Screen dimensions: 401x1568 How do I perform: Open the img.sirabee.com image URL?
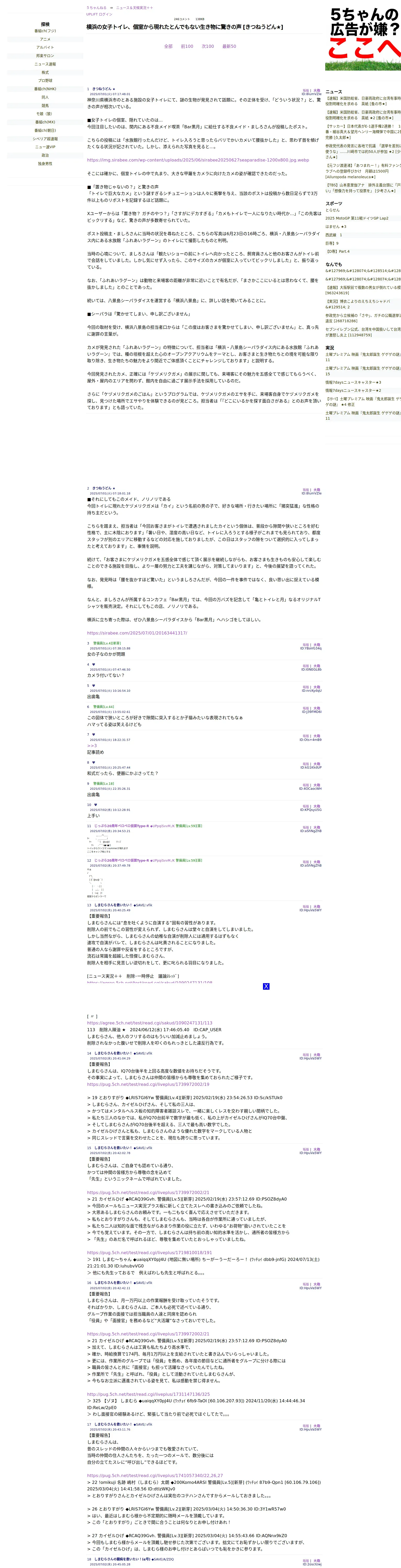(x=198, y=160)
